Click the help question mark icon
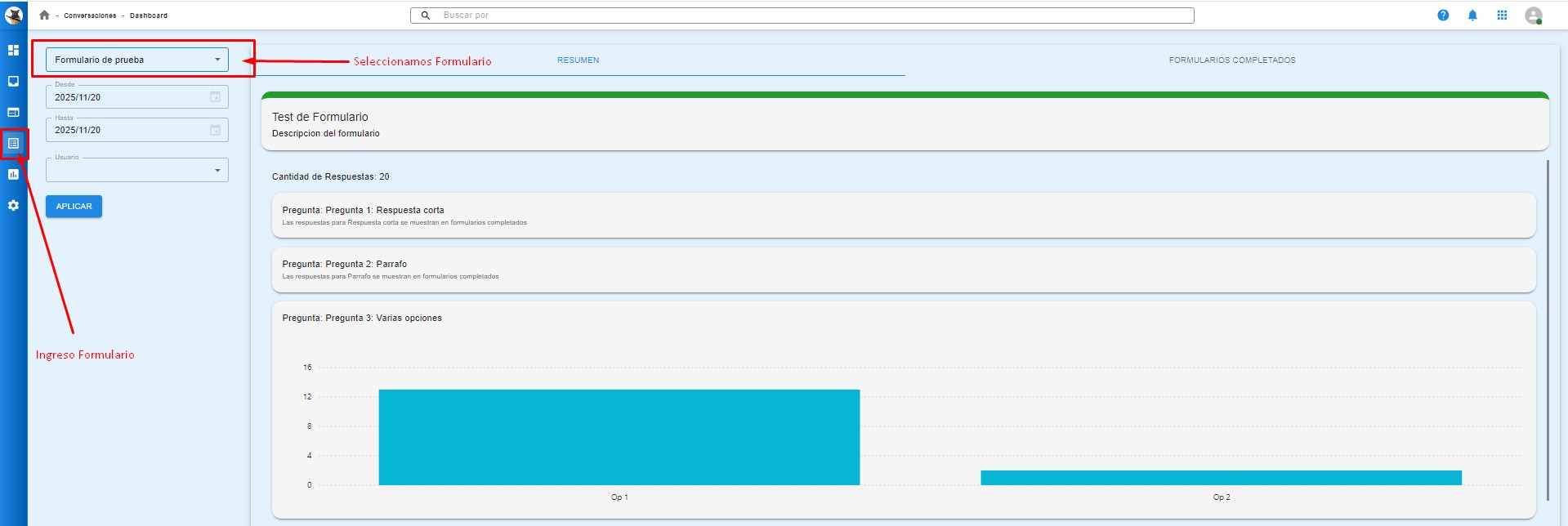This screenshot has width=1568, height=526. click(1443, 16)
